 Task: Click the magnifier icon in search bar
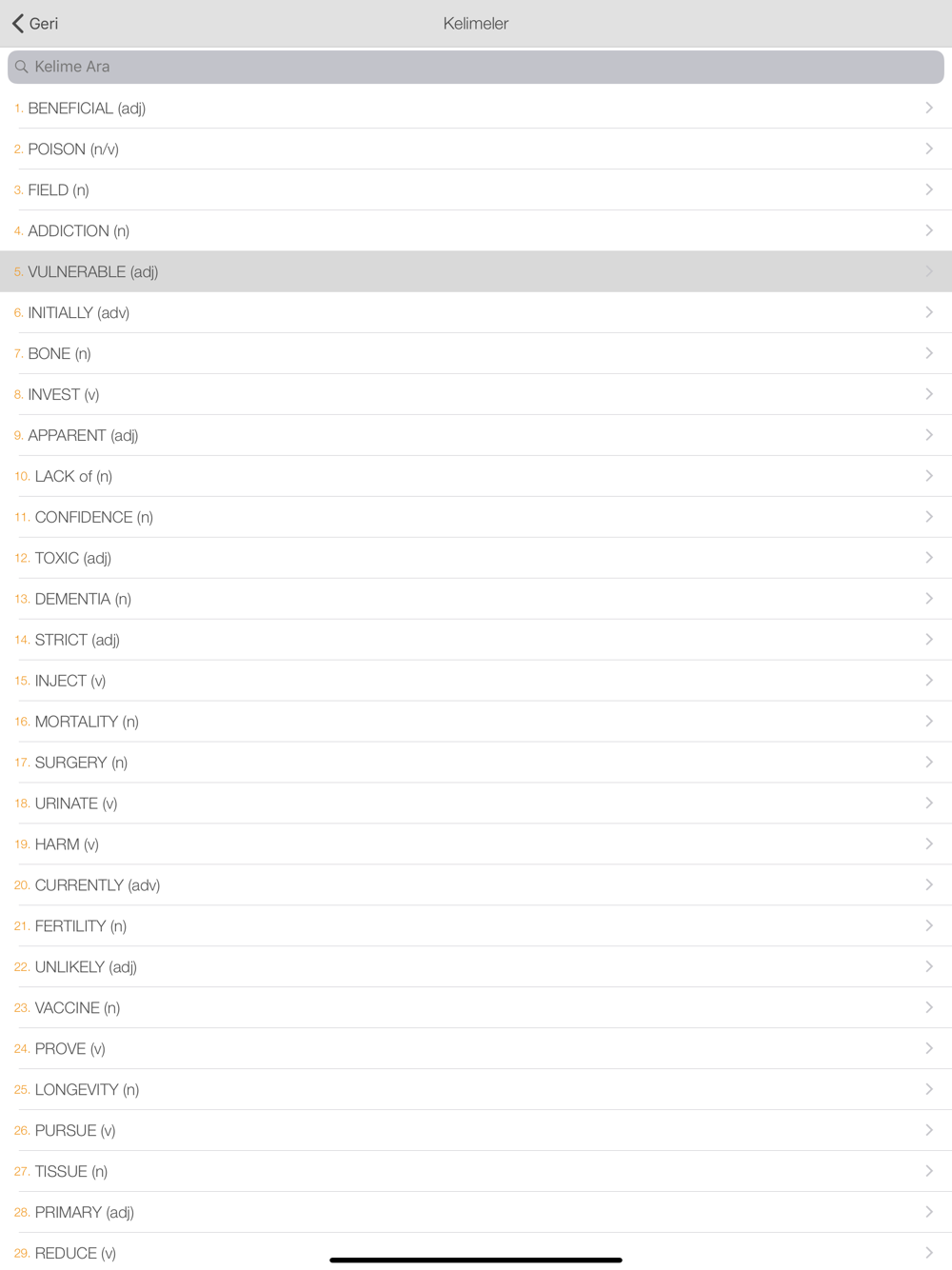[21, 67]
